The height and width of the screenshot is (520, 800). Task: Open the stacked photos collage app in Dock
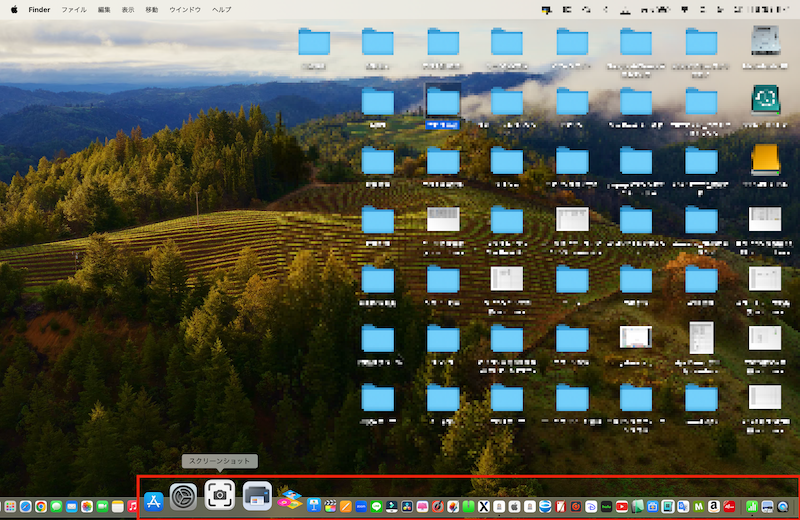pos(289,499)
